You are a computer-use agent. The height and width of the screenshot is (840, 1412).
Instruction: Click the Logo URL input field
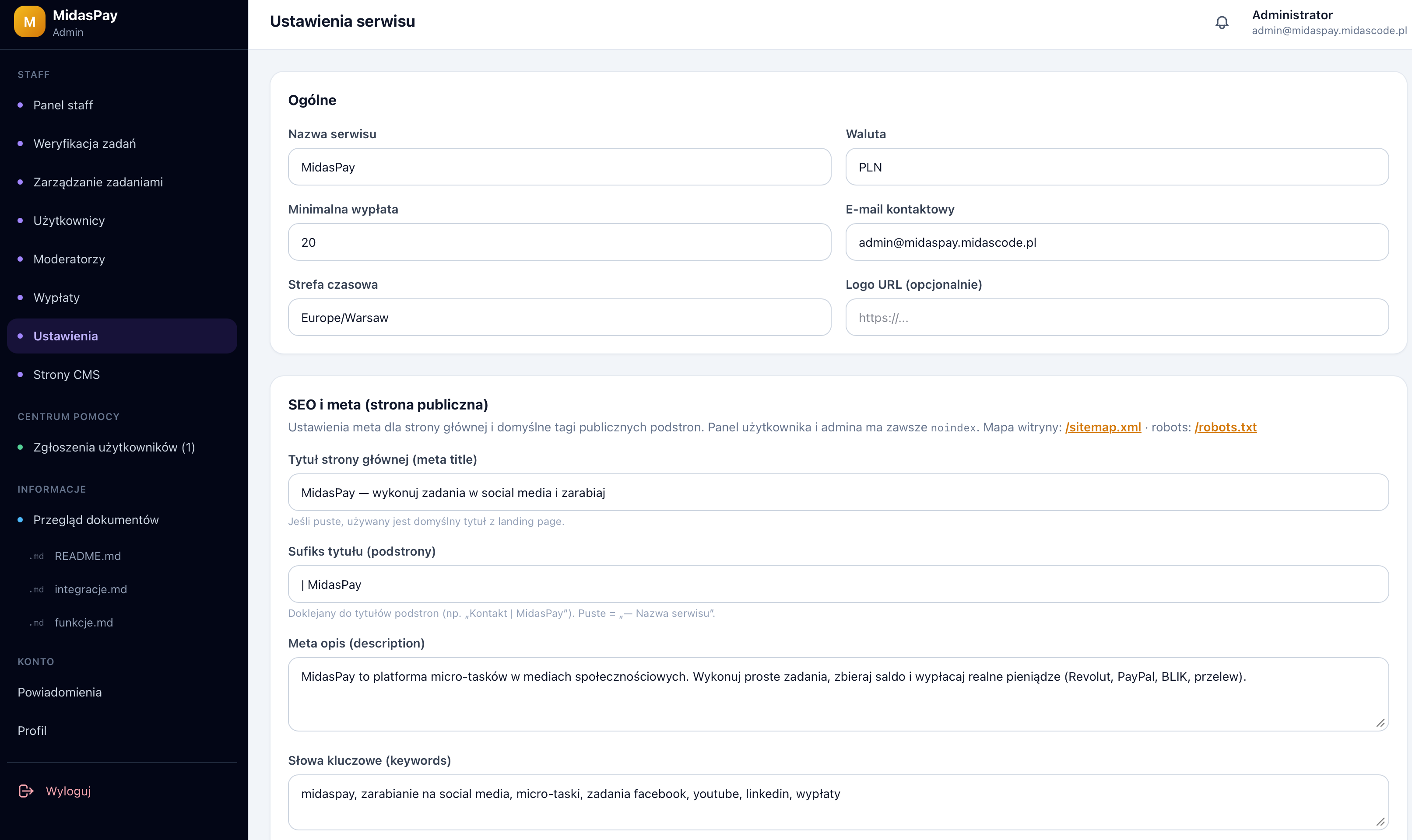click(1117, 318)
